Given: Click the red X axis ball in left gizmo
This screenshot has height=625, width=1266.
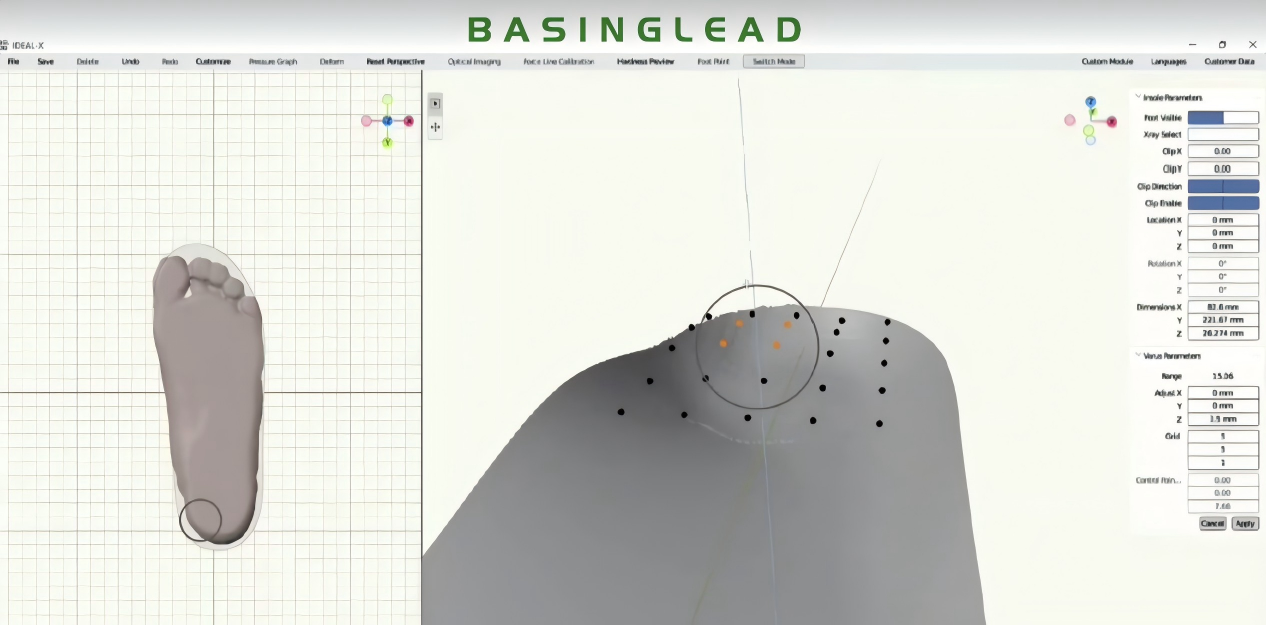Looking at the screenshot, I should pos(409,121).
